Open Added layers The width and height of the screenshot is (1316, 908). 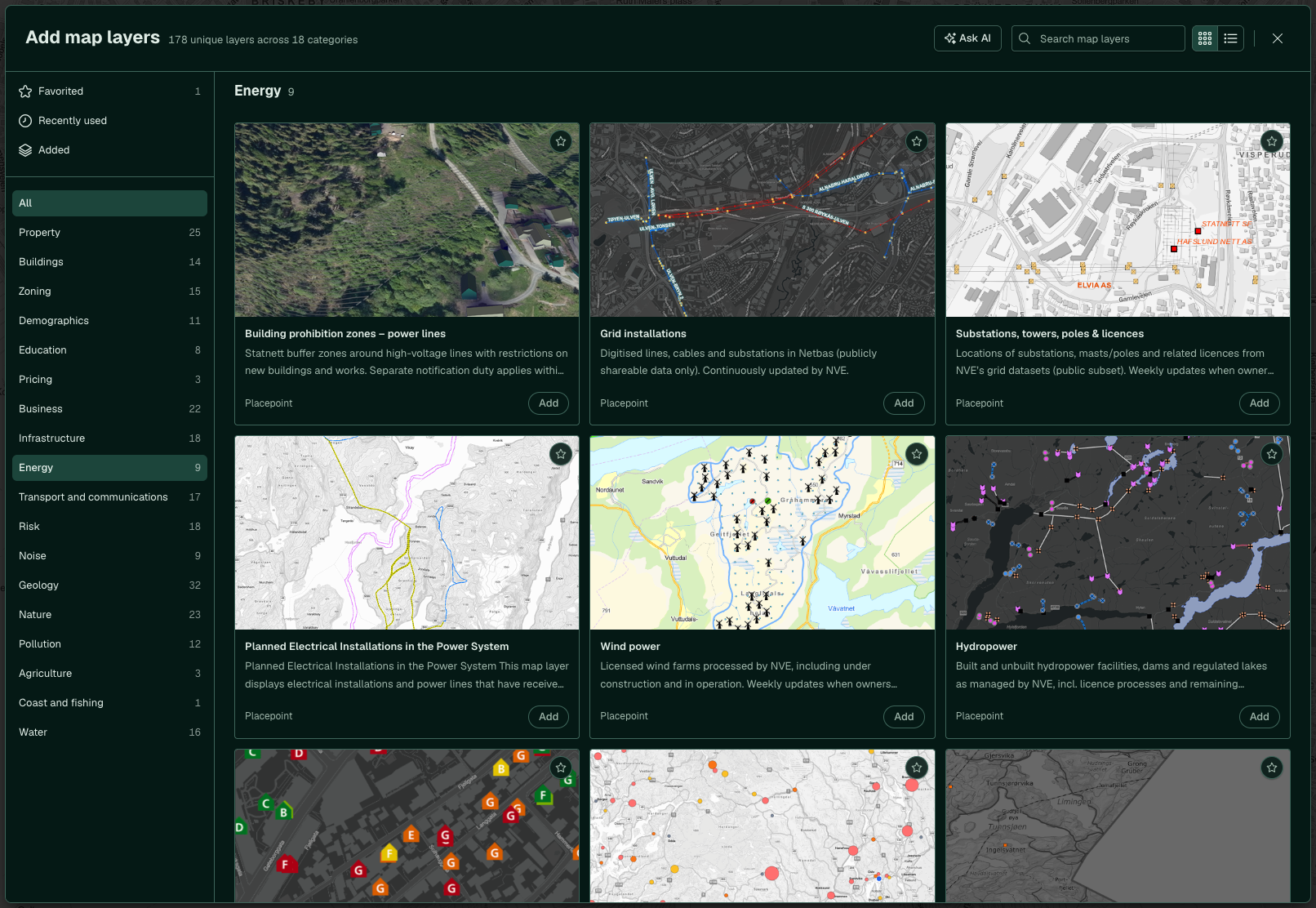[x=109, y=150]
